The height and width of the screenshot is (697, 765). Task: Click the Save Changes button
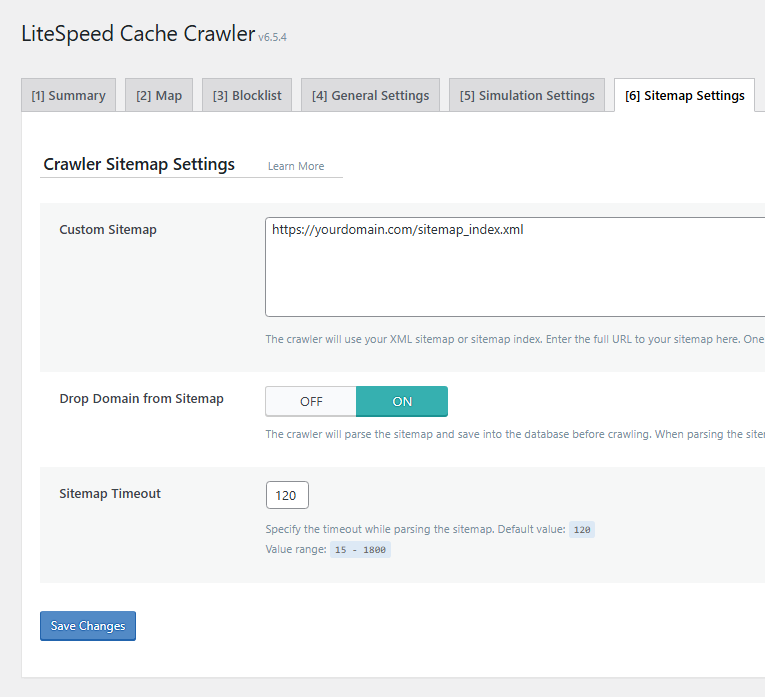click(x=88, y=626)
